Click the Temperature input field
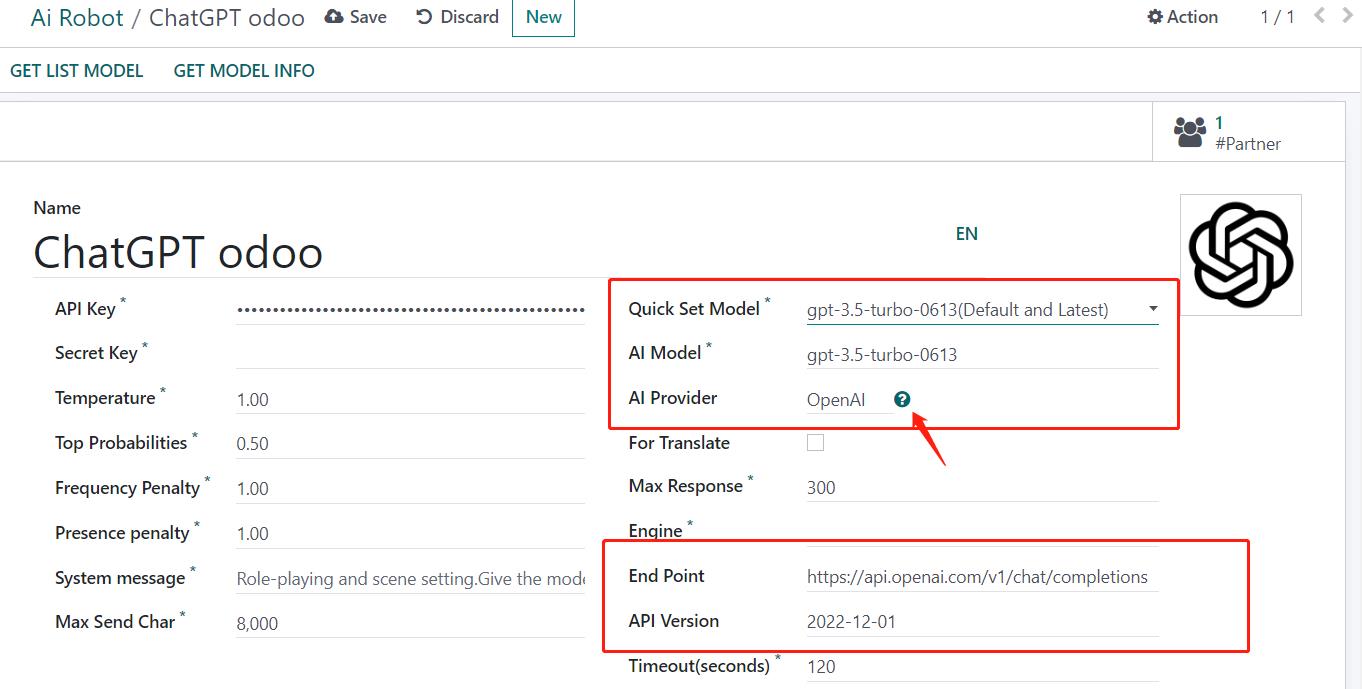 pos(410,400)
